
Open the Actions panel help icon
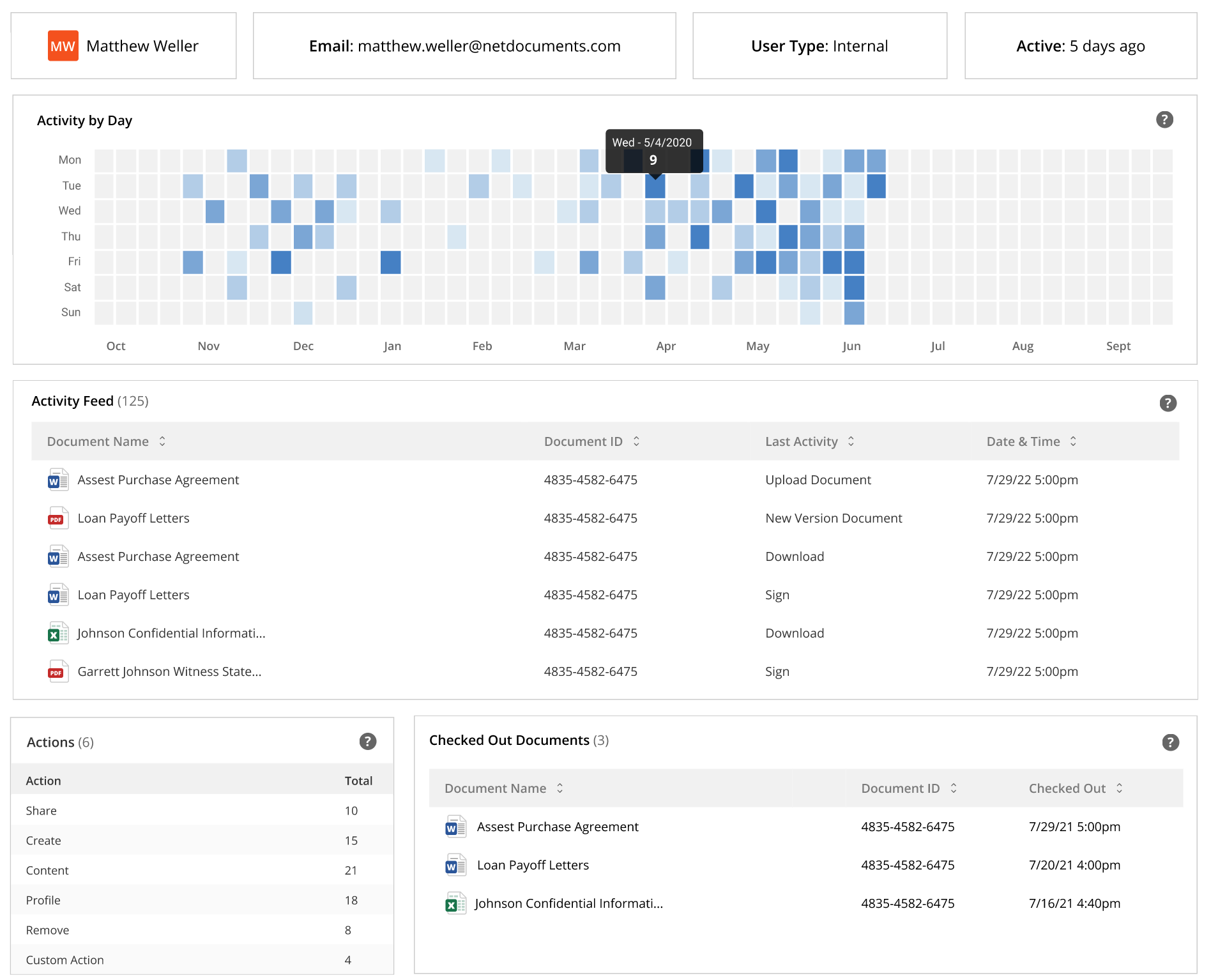point(367,742)
